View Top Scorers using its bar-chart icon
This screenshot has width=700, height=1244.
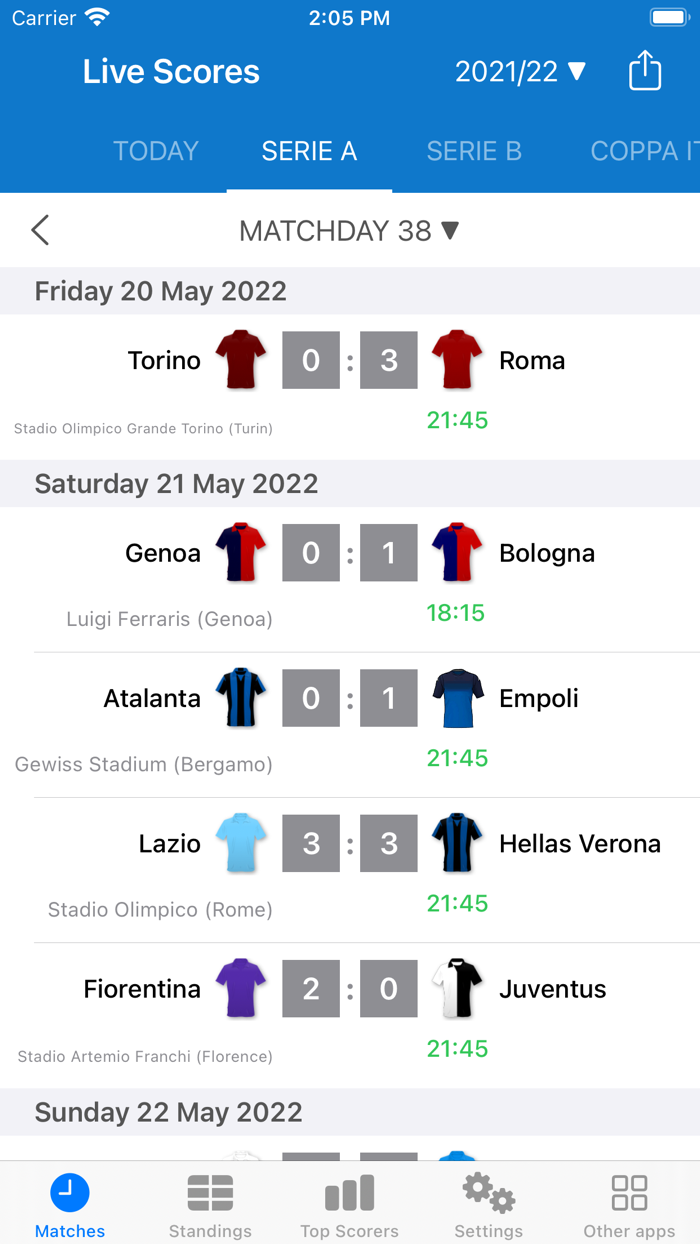pos(349,1192)
